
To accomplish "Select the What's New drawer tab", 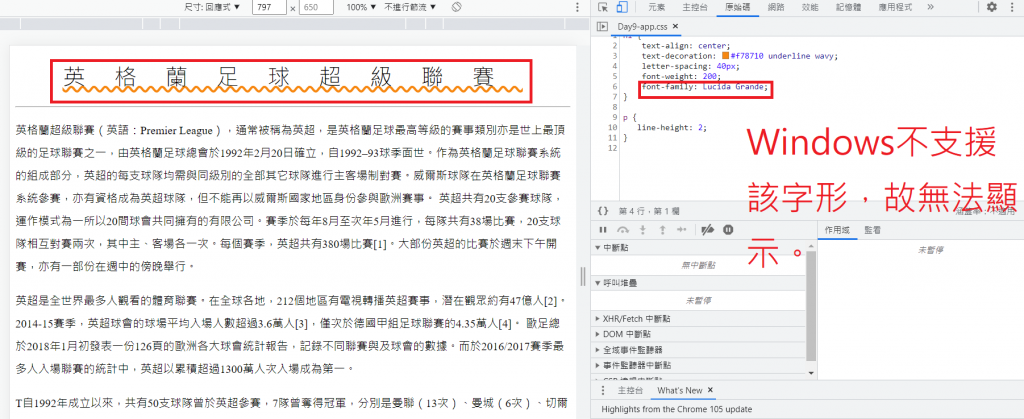I will pyautogui.click(x=679, y=390).
